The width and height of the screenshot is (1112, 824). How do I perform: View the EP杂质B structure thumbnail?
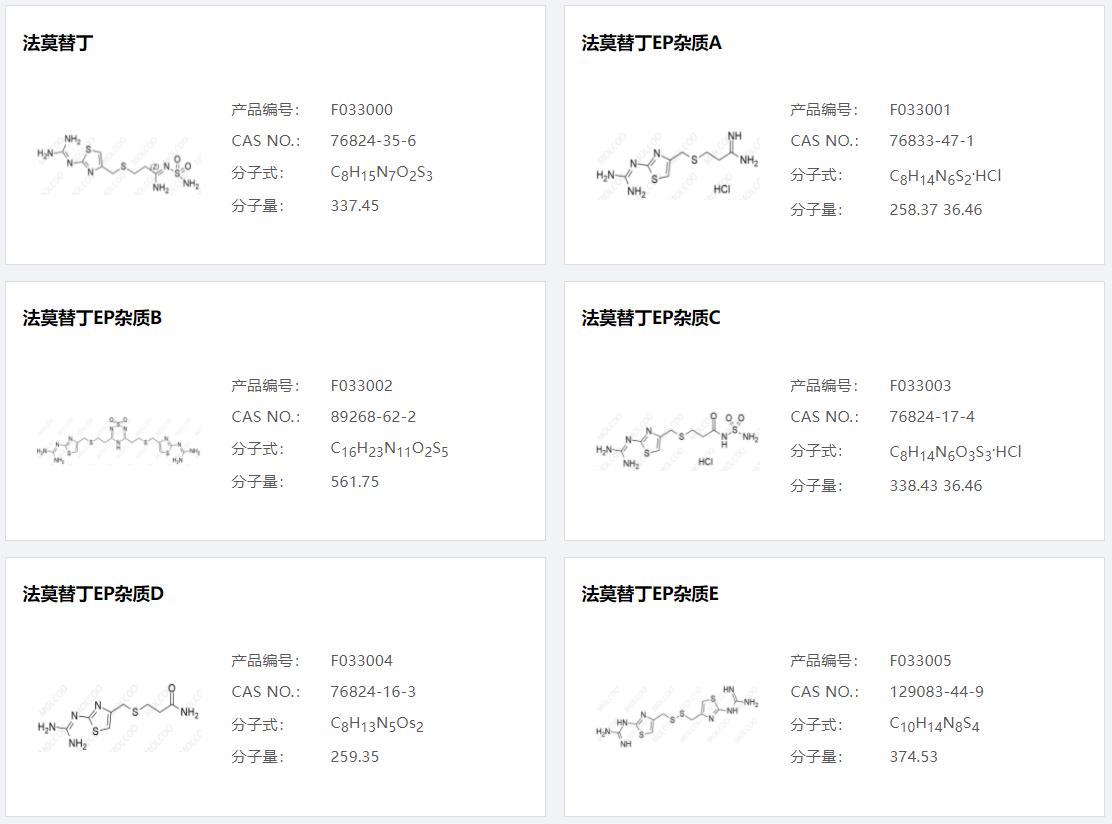pos(118,437)
